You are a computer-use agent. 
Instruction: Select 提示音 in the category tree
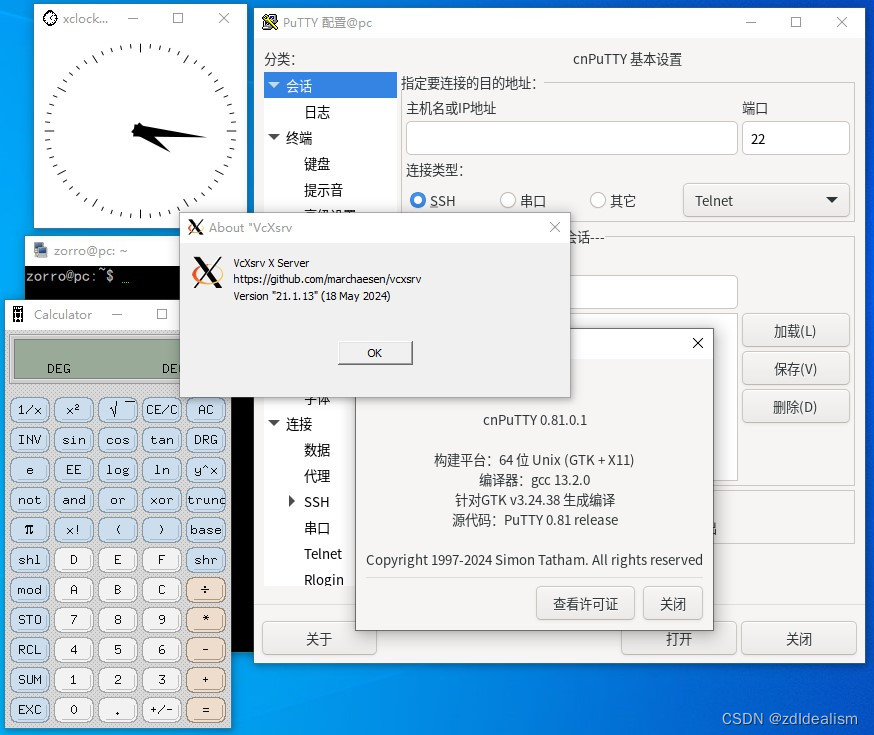(323, 190)
